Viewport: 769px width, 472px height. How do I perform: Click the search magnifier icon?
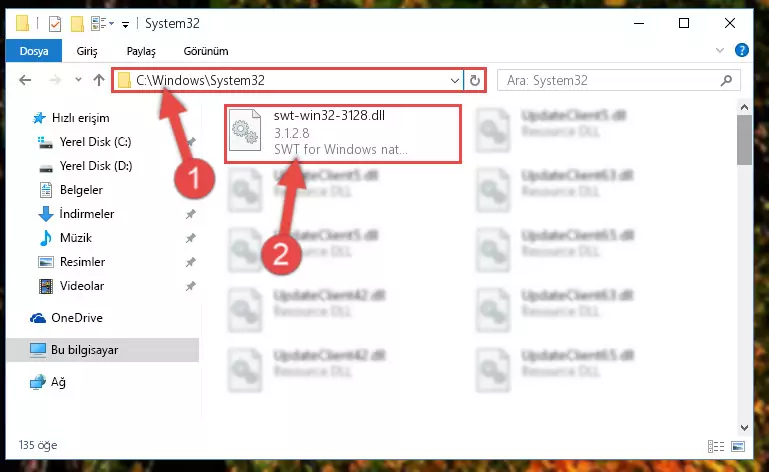click(726, 80)
